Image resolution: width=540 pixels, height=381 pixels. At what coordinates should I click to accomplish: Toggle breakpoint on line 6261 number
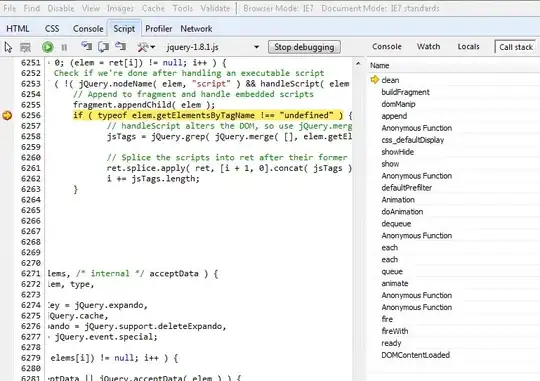coord(30,168)
